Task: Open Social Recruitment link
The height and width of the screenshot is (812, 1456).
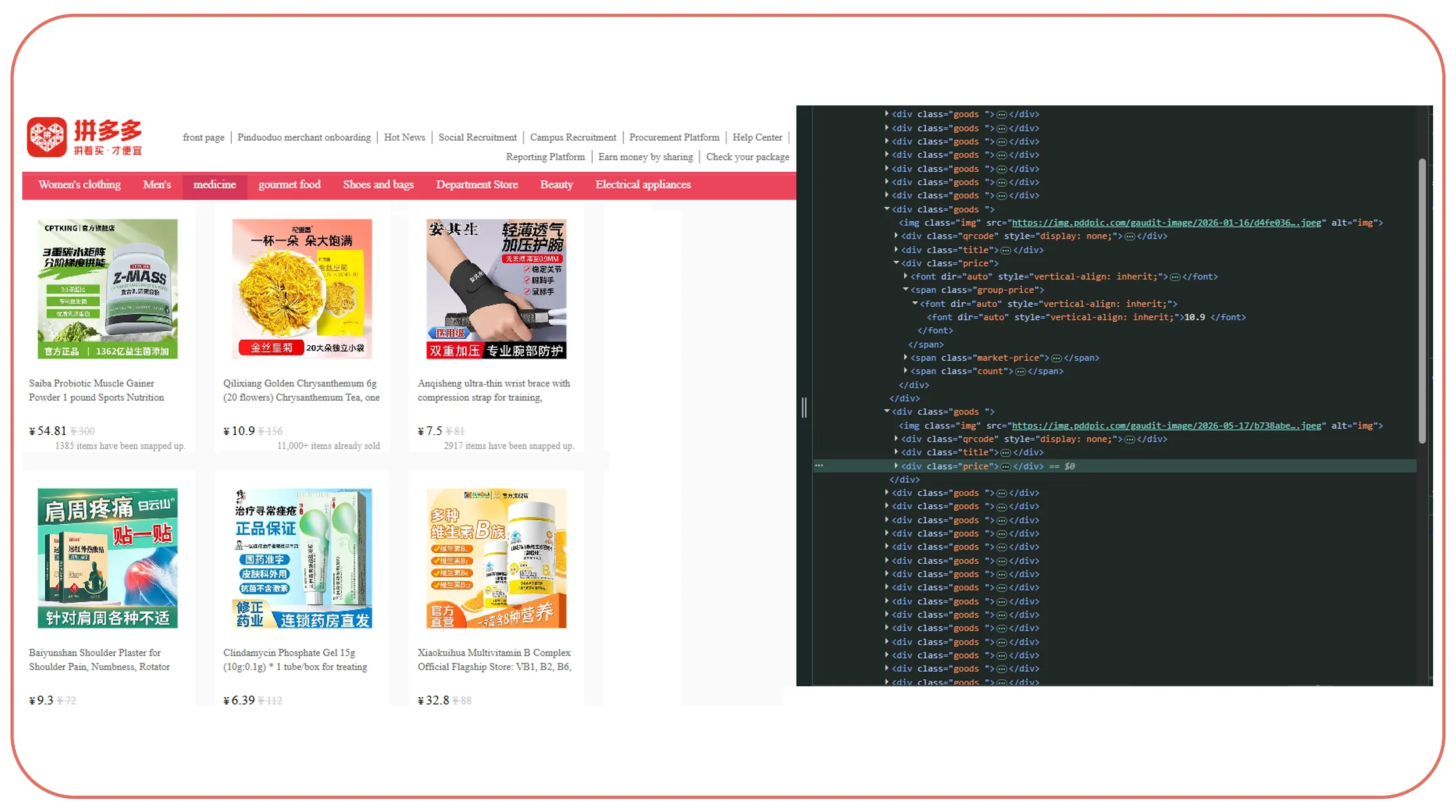Action: pyautogui.click(x=477, y=138)
